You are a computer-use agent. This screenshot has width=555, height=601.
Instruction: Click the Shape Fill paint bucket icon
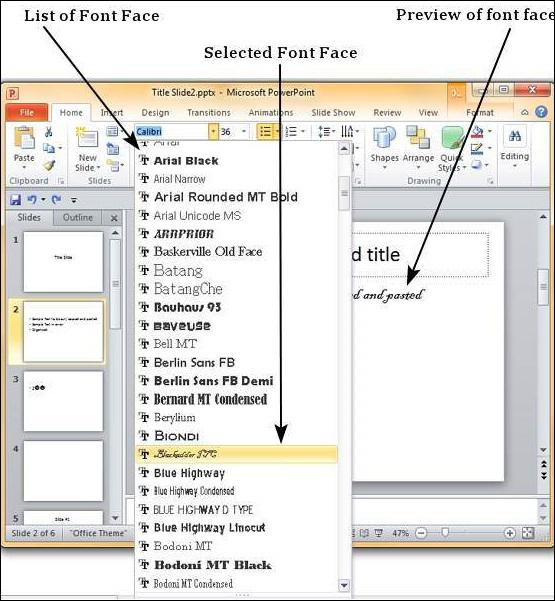click(477, 132)
